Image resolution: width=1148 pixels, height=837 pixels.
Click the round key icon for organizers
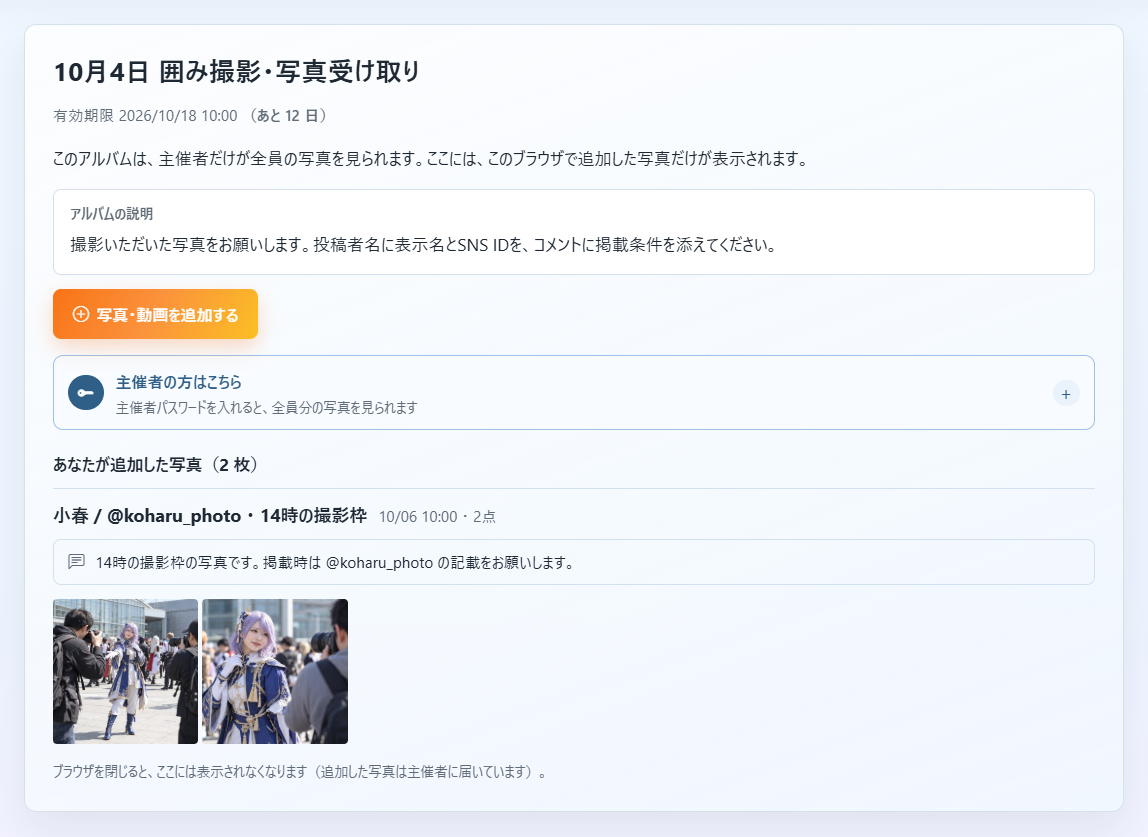[x=86, y=393]
